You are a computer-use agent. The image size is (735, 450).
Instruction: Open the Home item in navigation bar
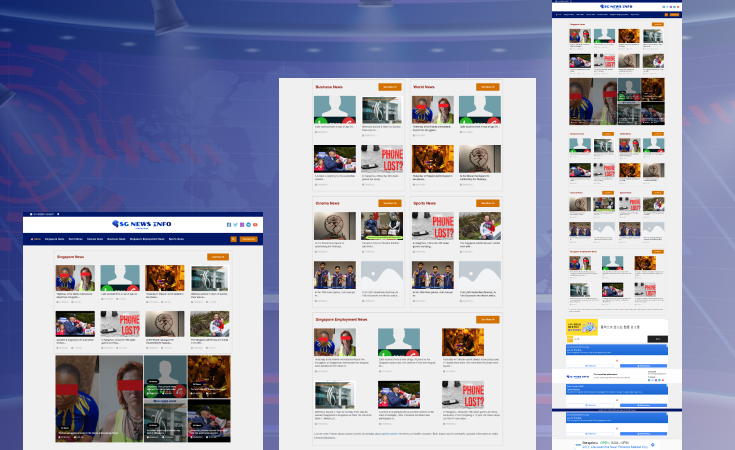coord(36,239)
